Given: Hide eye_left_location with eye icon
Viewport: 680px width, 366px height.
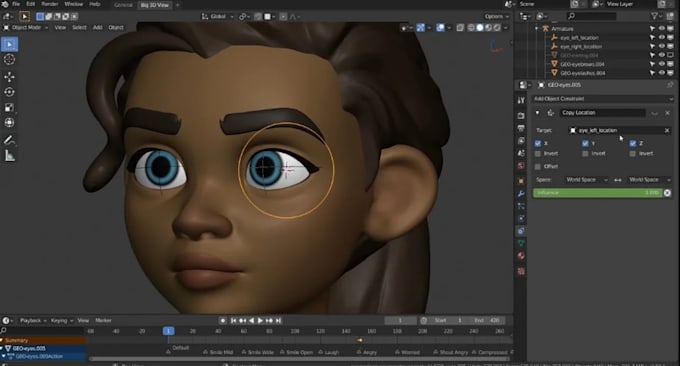Looking at the screenshot, I should click(661, 38).
